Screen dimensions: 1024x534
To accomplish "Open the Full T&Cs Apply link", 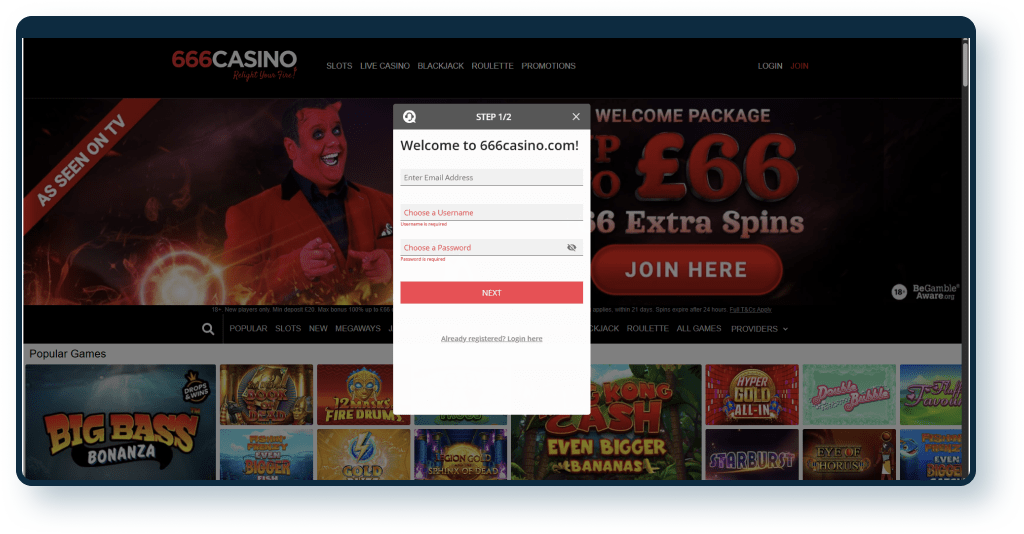I will pos(750,309).
